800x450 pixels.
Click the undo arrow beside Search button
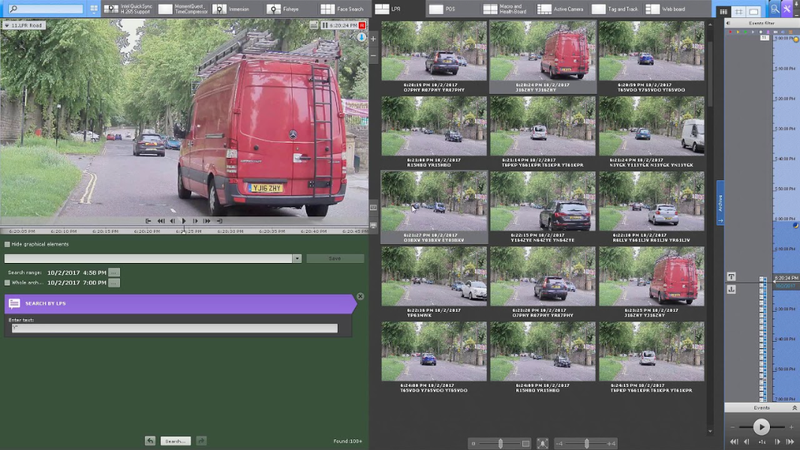(x=150, y=440)
